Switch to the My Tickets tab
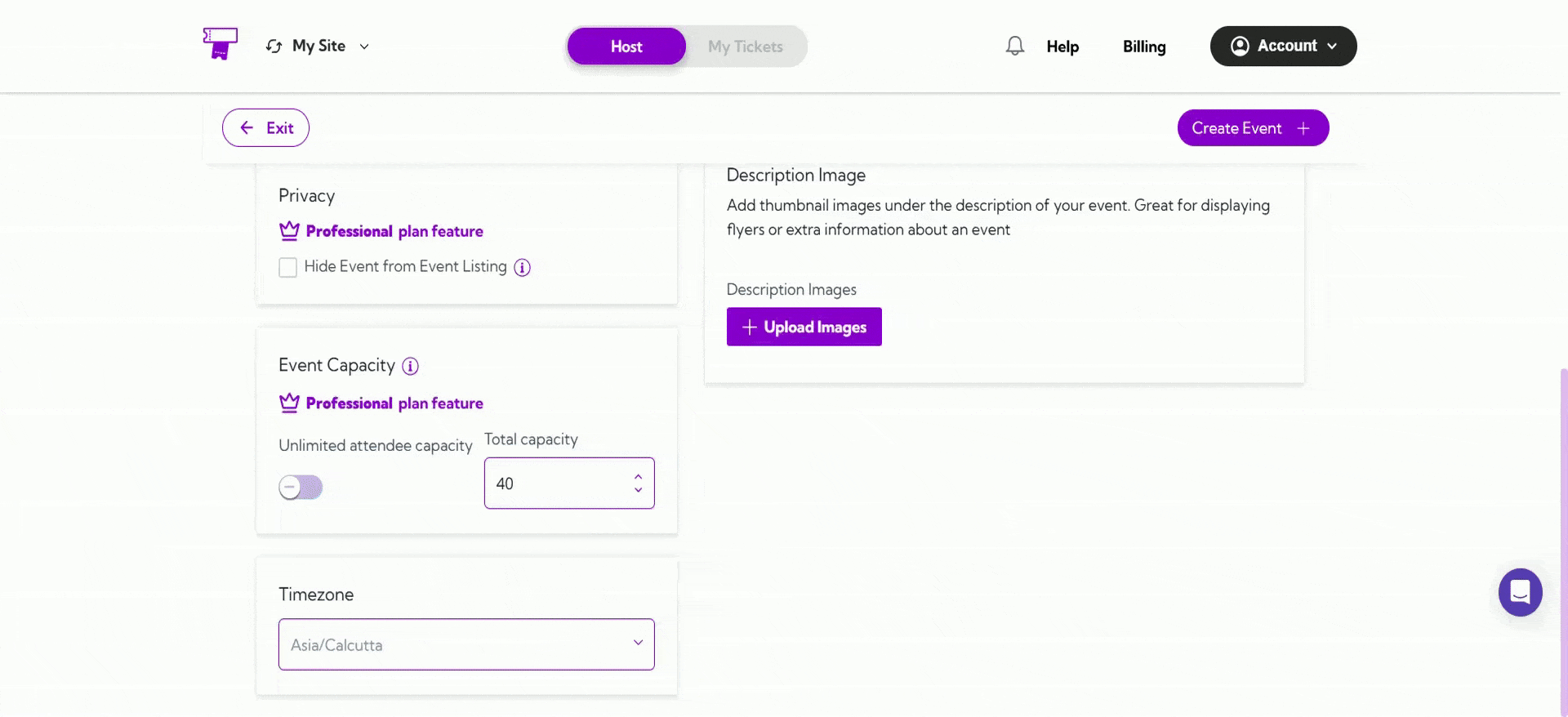Screen dimensions: 1568x717 tap(746, 47)
